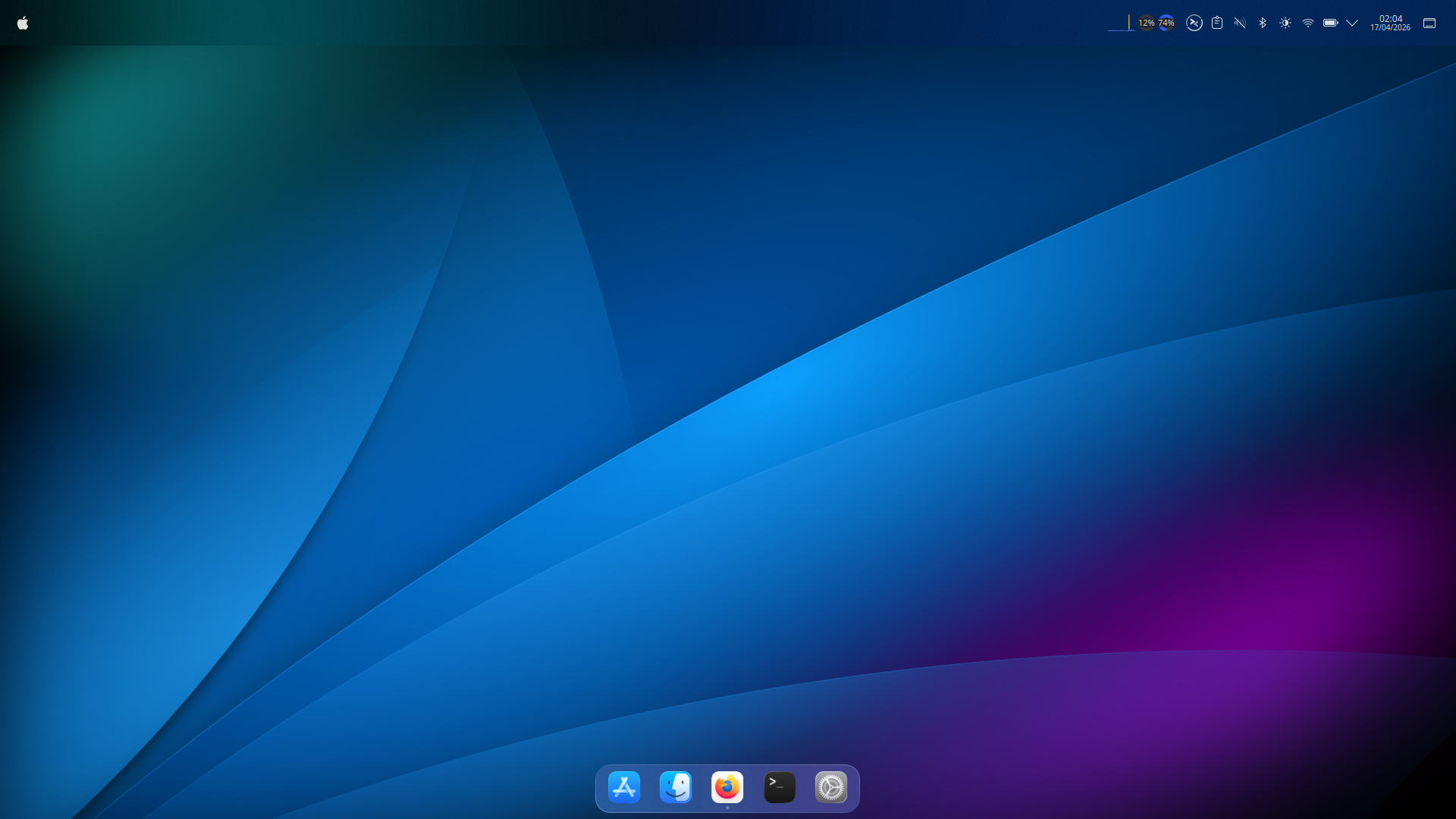Click the network activity graph widget
Screen dimensions: 1456x819
[1120, 24]
